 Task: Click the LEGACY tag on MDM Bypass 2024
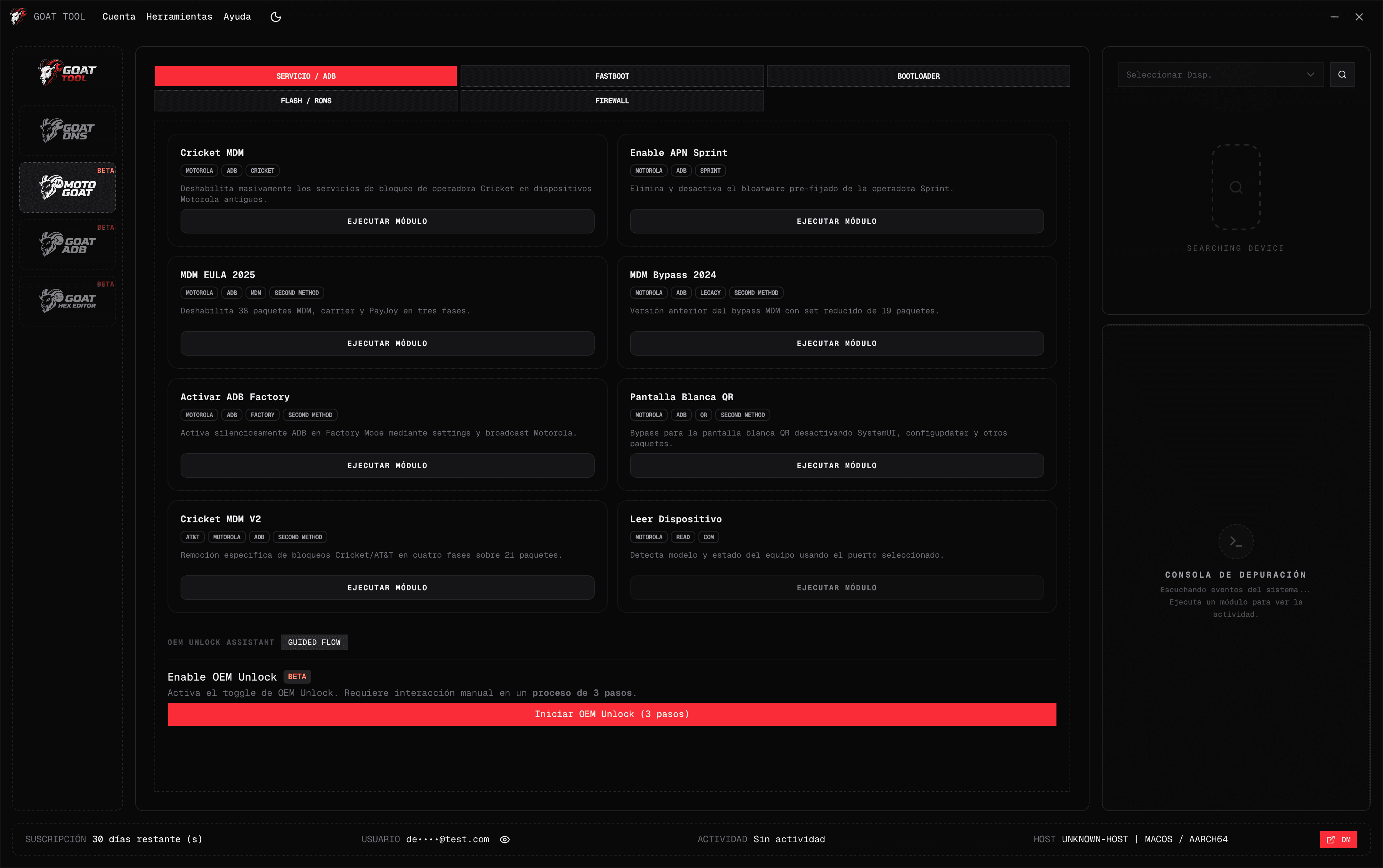710,293
